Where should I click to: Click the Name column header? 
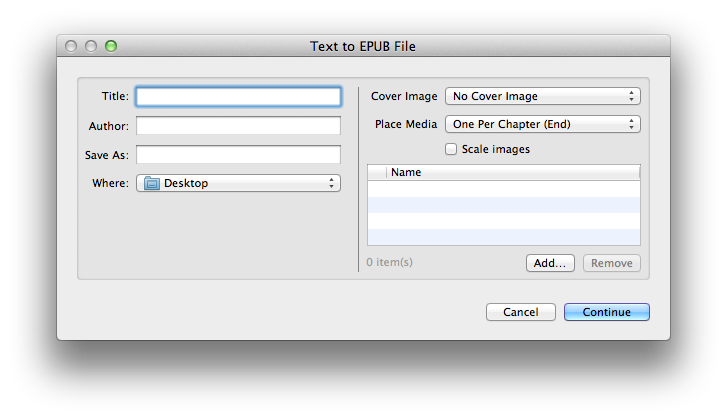[512, 172]
